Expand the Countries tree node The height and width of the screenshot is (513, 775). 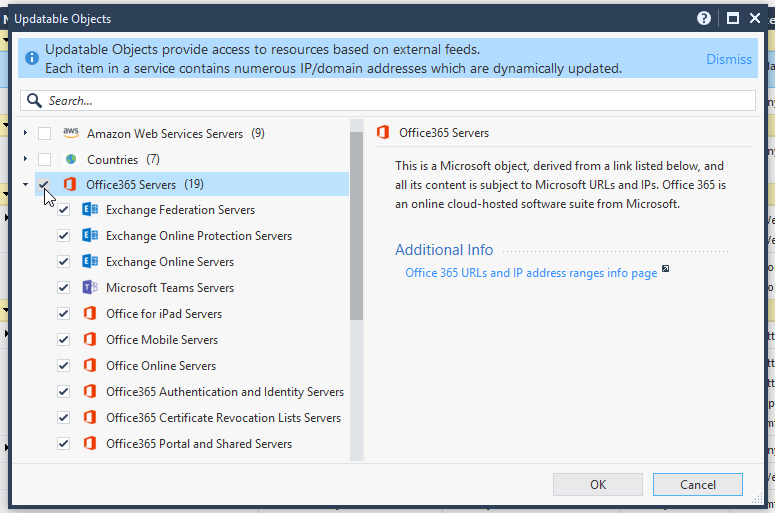(x=25, y=159)
